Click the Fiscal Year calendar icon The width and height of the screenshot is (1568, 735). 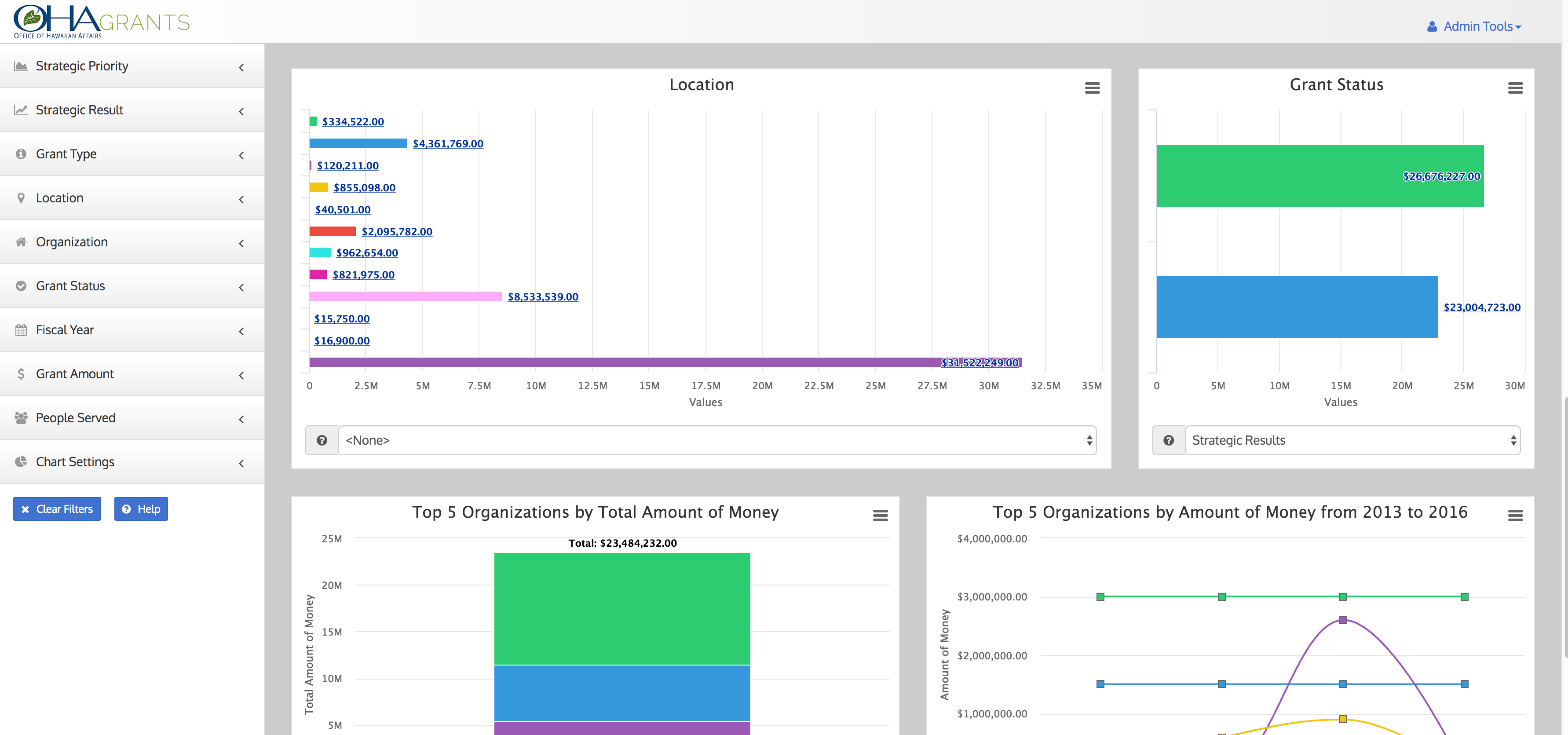click(21, 330)
